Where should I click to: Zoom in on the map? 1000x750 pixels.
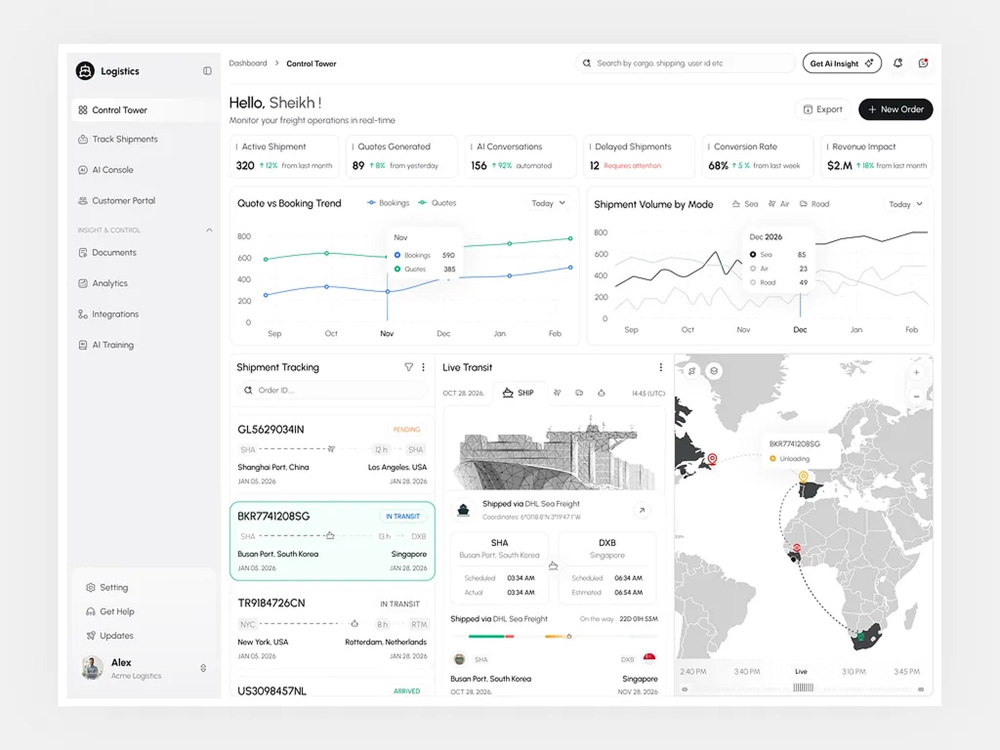click(916, 372)
